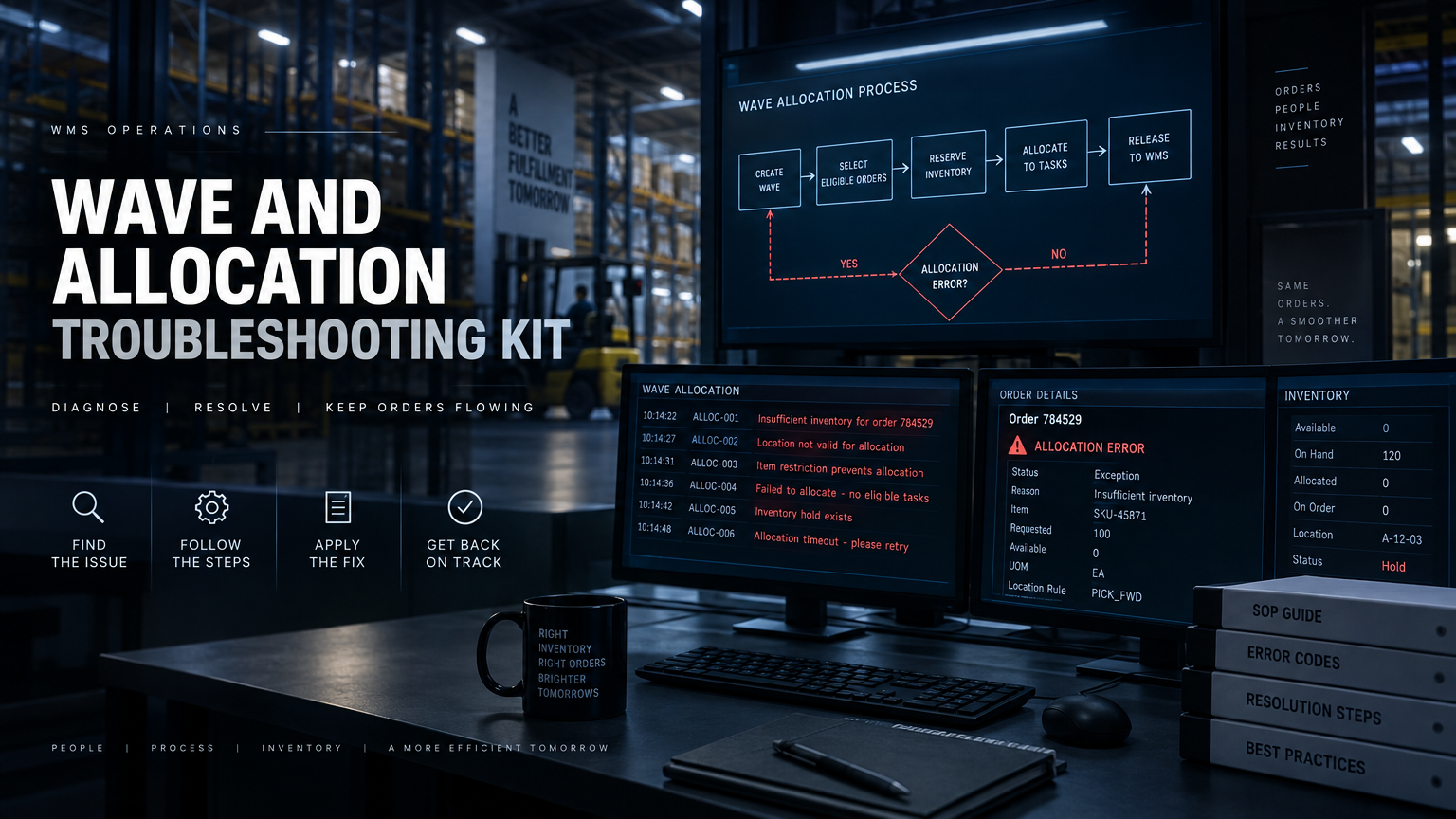
Task: Select the ALLOC-001 Insufficient inventory row
Action: pyautogui.click(x=787, y=419)
